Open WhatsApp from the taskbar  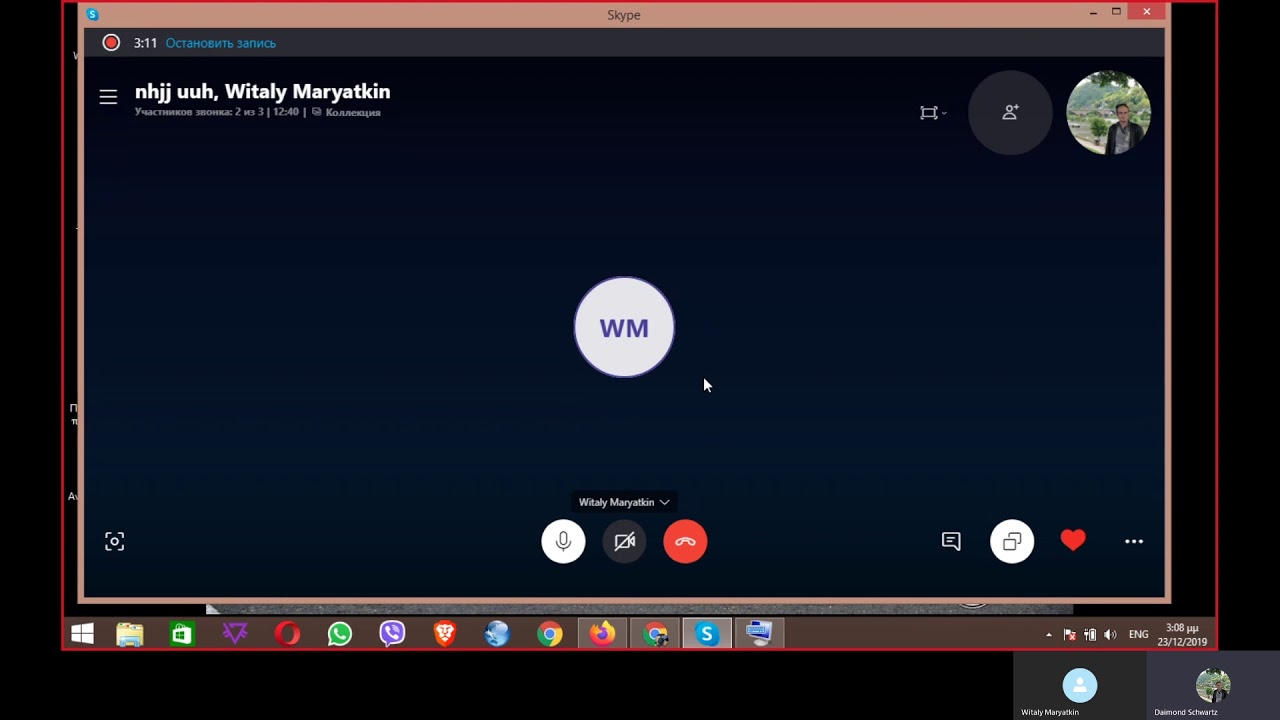(340, 634)
